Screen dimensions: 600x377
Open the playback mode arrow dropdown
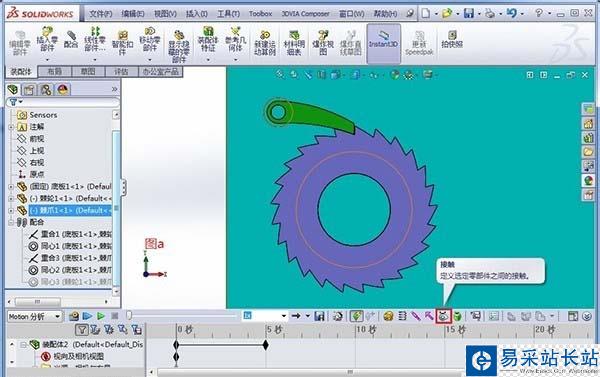(x=308, y=316)
